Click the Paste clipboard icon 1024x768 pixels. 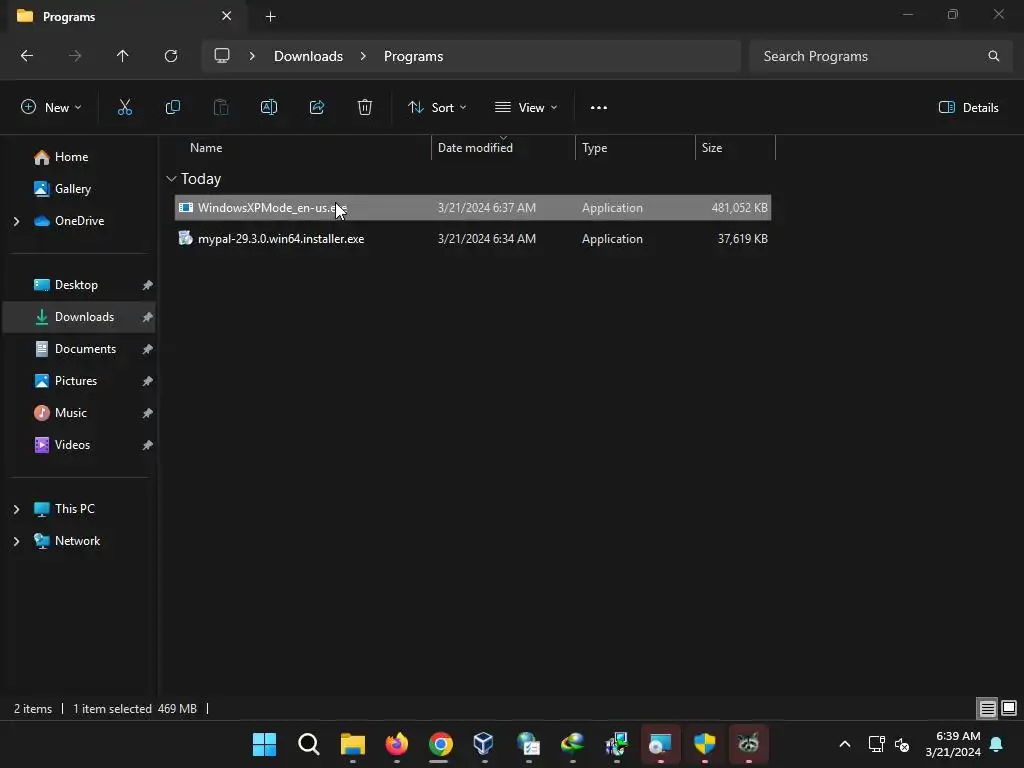click(221, 108)
